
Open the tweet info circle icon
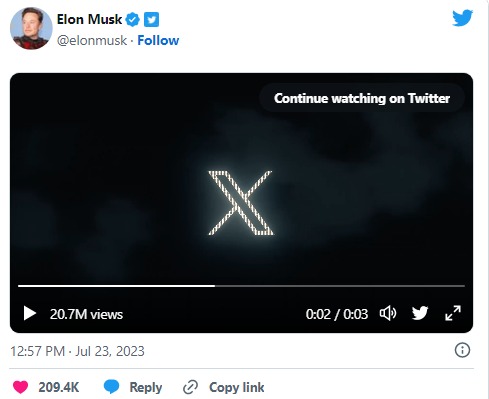pos(462,350)
